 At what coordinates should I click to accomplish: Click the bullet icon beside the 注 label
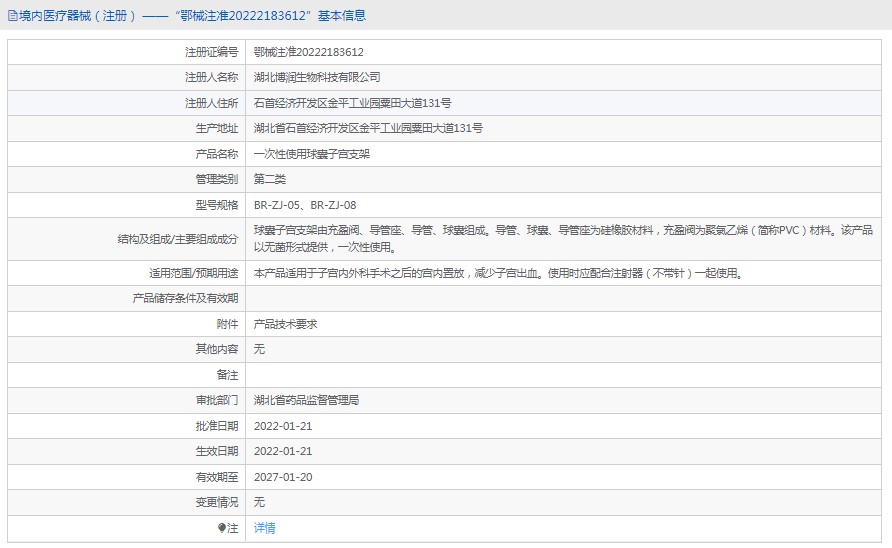point(222,528)
